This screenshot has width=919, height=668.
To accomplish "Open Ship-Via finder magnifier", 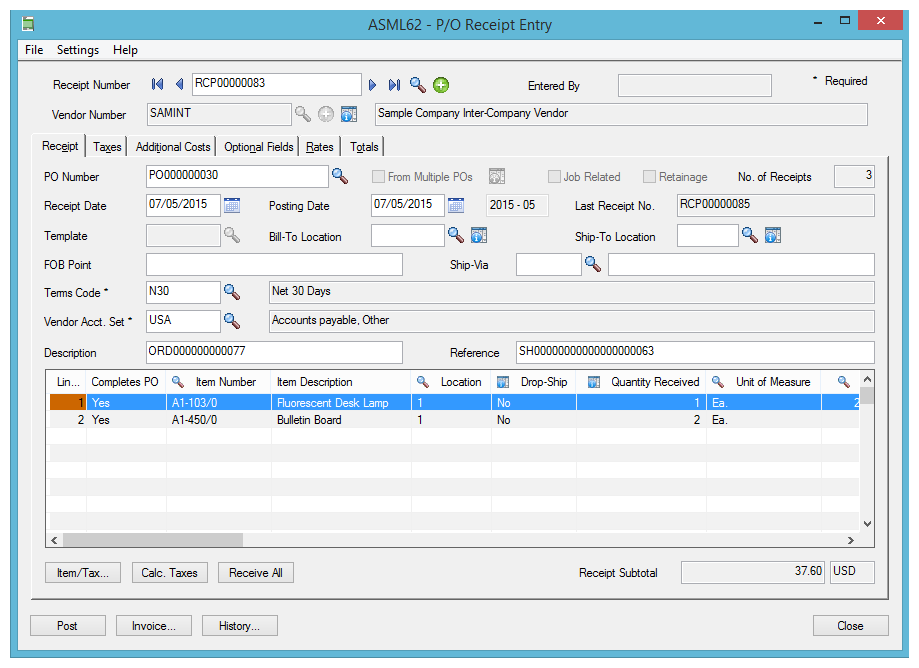I will [593, 264].
